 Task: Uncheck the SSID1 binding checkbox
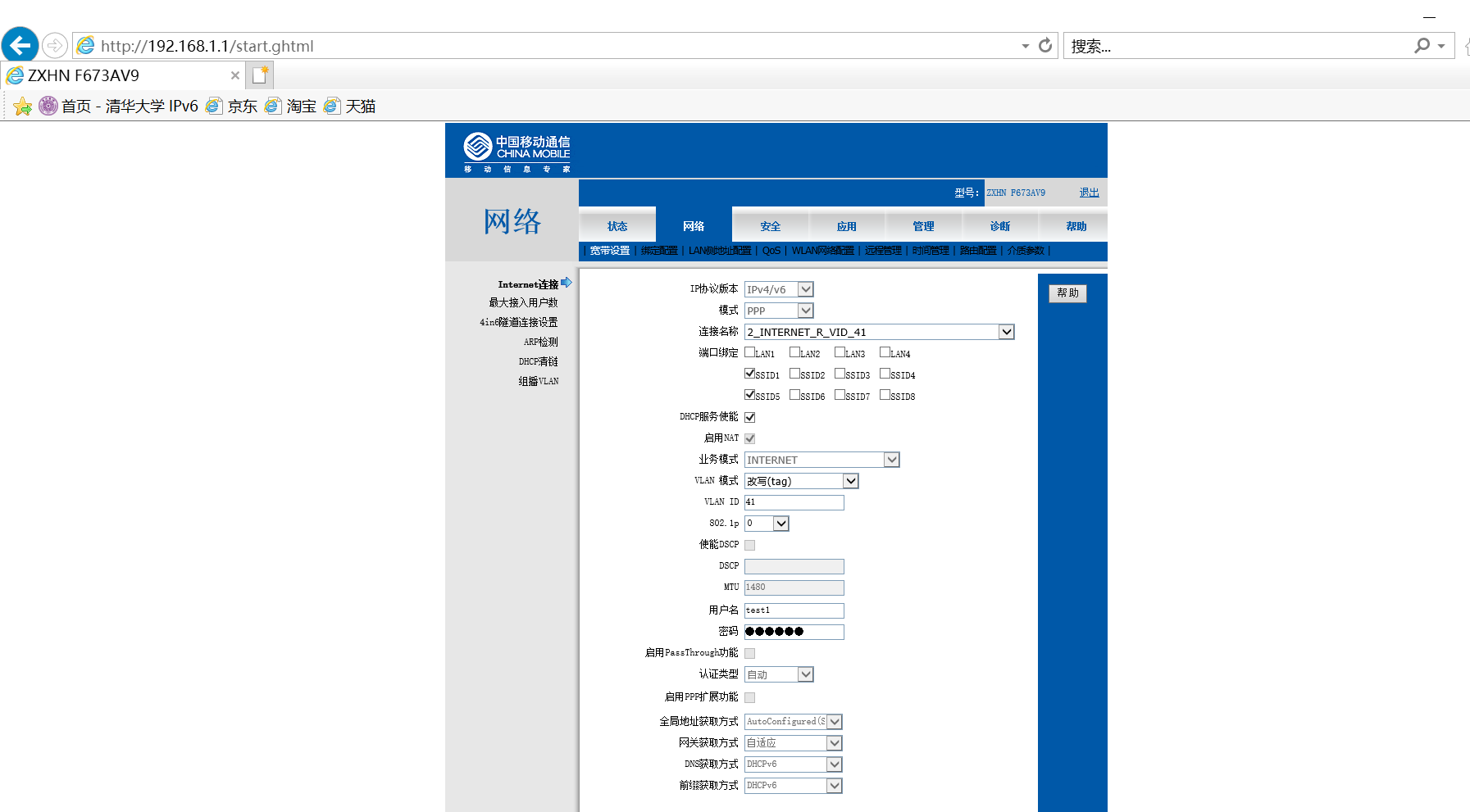point(749,374)
